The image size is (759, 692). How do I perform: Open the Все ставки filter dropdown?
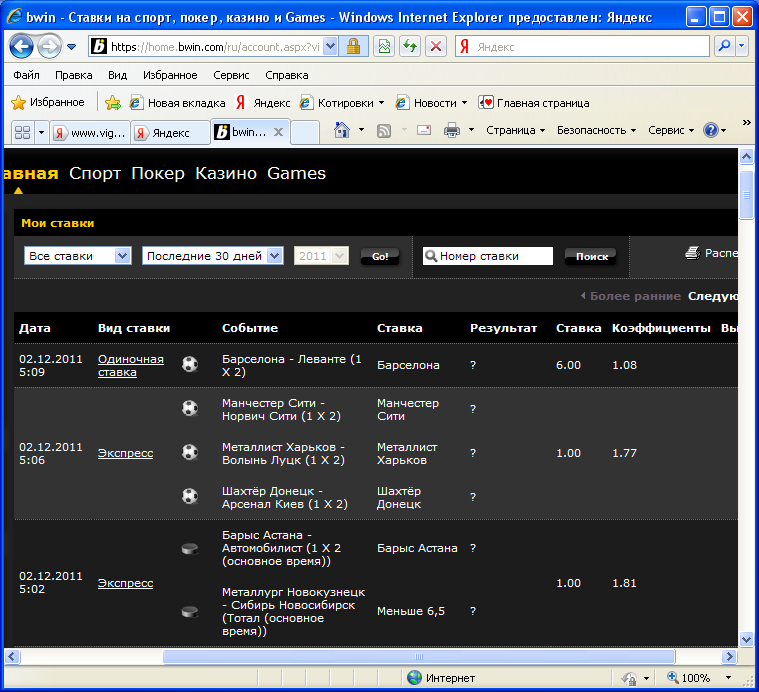click(77, 256)
